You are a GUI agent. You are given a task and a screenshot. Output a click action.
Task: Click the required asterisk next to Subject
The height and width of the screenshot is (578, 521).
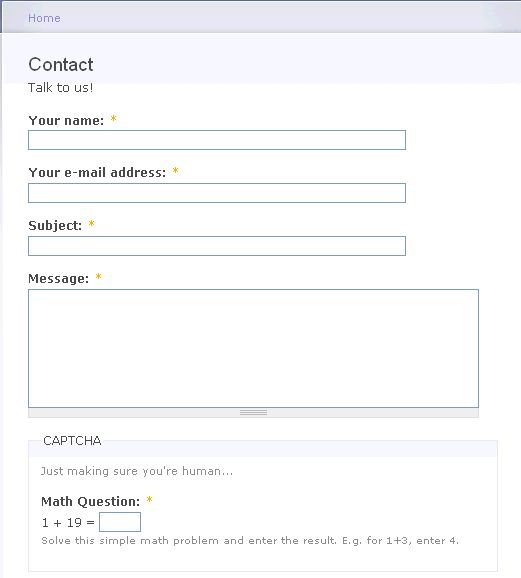tap(91, 224)
